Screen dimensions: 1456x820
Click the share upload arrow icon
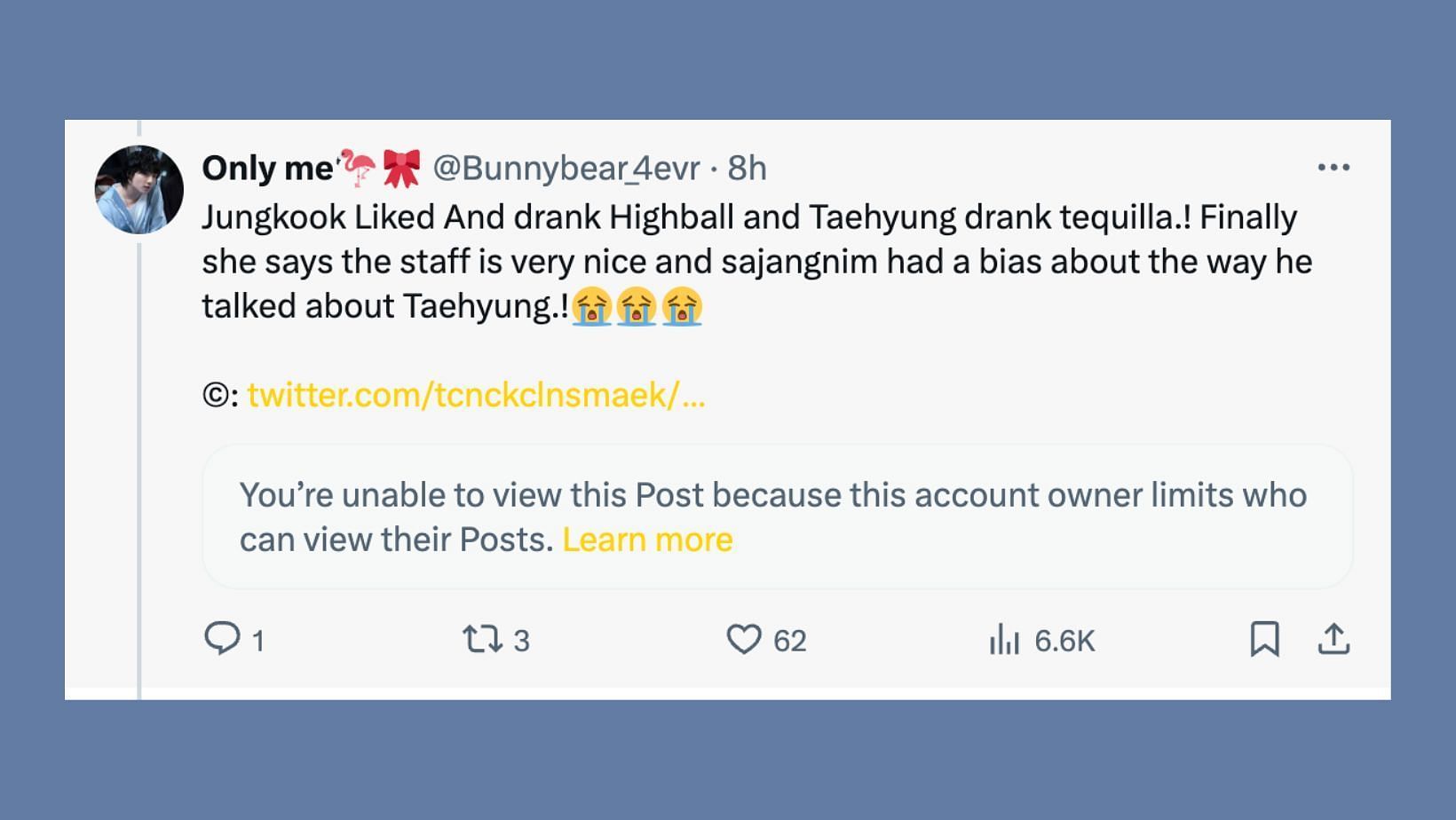[1333, 639]
